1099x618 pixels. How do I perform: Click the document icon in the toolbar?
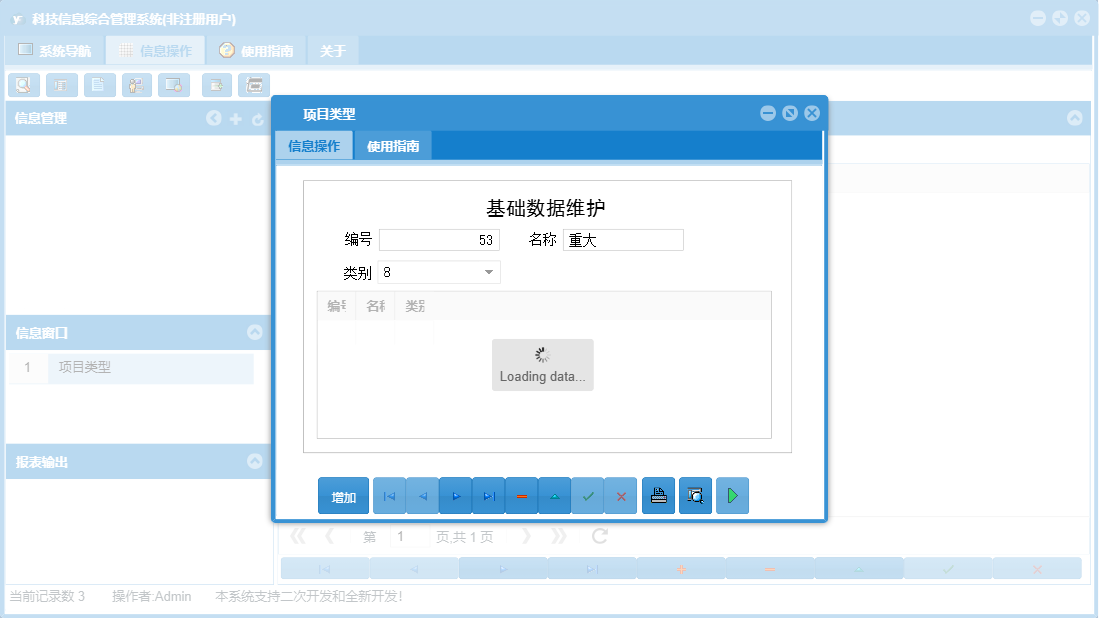point(100,85)
